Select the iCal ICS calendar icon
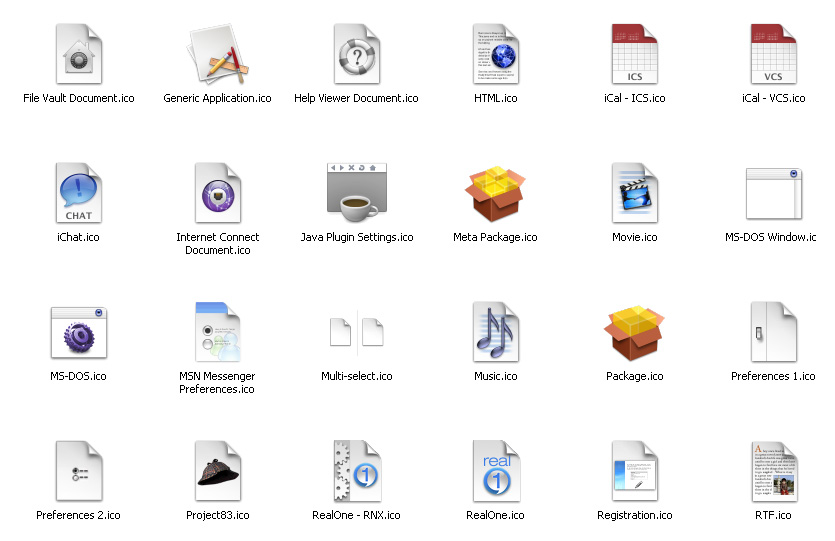This screenshot has height=541, width=835. pyautogui.click(x=635, y=54)
